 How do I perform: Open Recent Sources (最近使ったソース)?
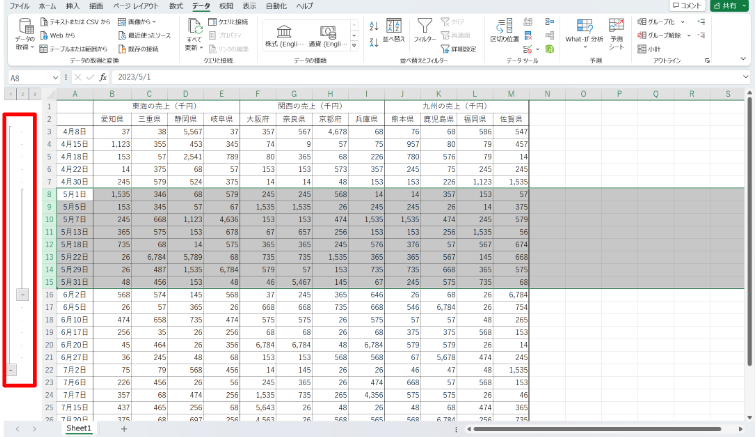click(144, 35)
